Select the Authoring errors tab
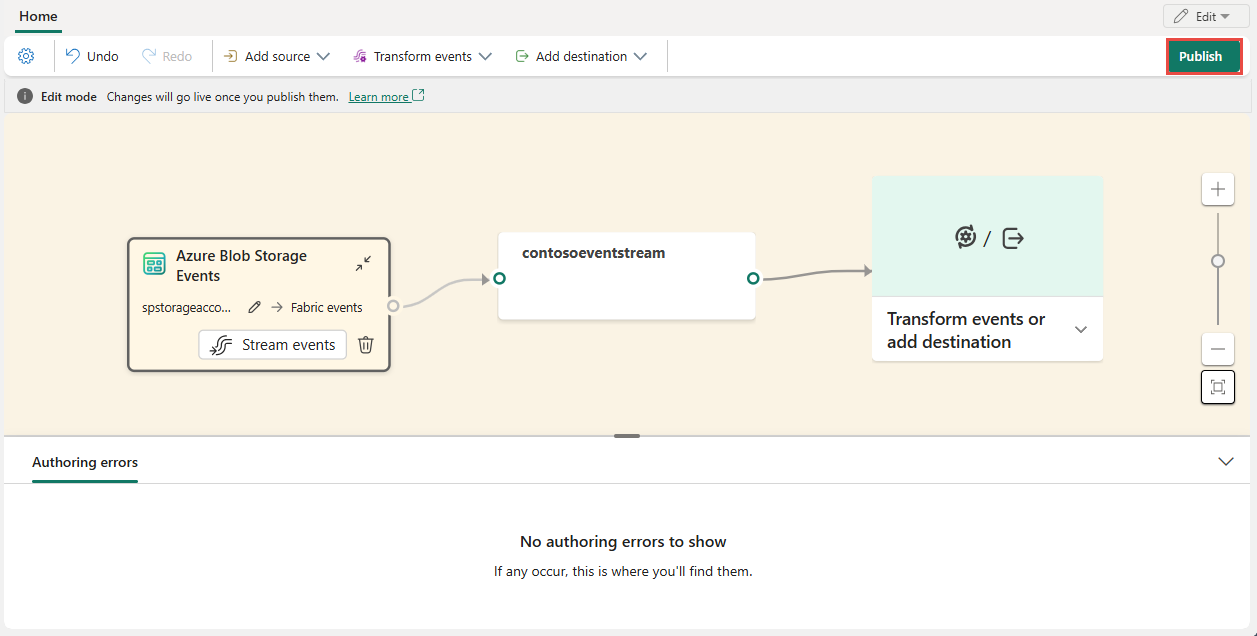1257x636 pixels. coord(85,462)
